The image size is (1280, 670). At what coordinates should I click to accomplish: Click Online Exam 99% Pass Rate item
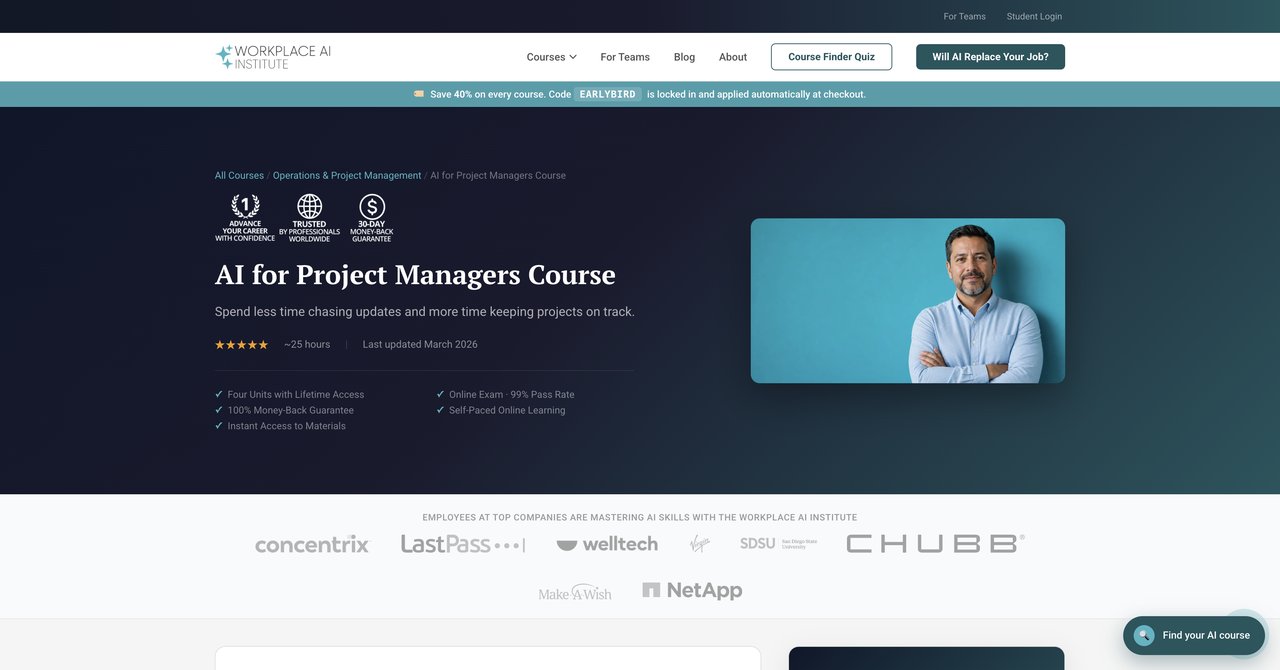pos(505,395)
